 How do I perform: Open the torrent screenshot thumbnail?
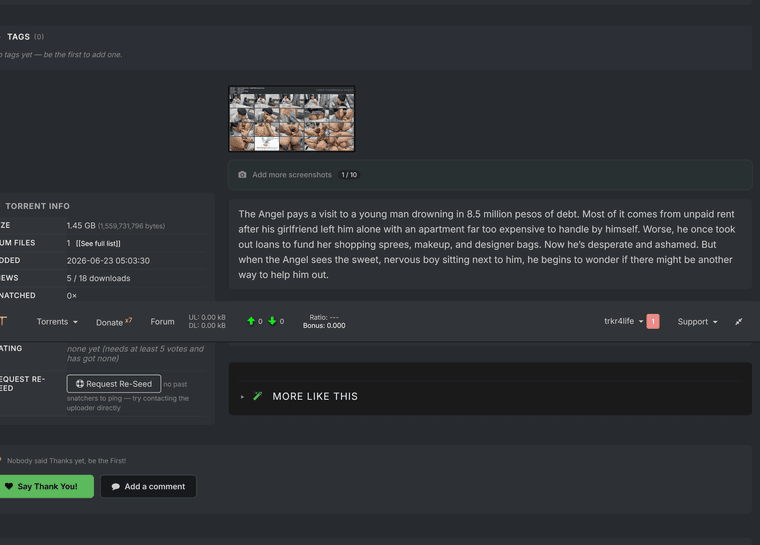click(x=292, y=119)
